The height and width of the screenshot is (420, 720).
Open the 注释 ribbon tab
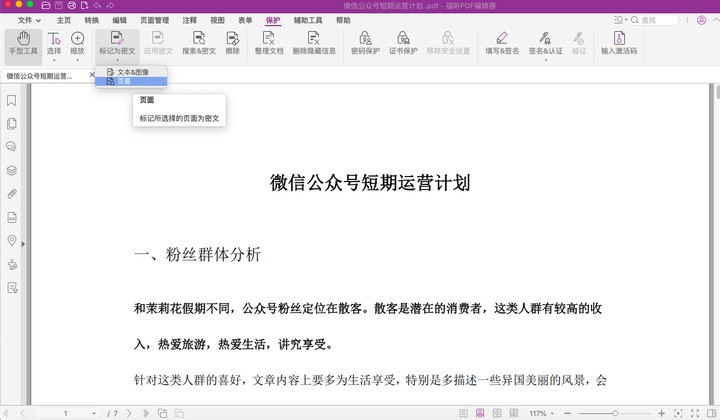tap(189, 20)
